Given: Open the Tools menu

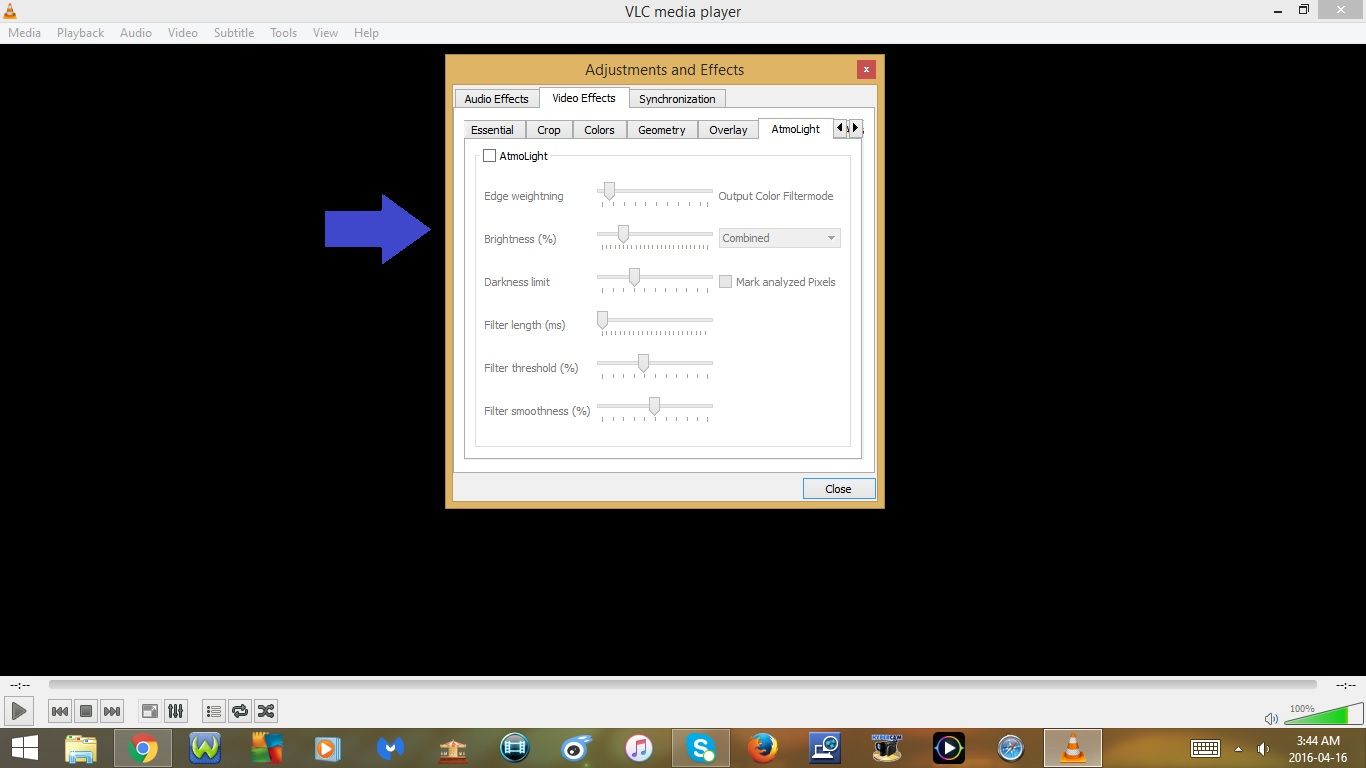Looking at the screenshot, I should click(x=283, y=32).
